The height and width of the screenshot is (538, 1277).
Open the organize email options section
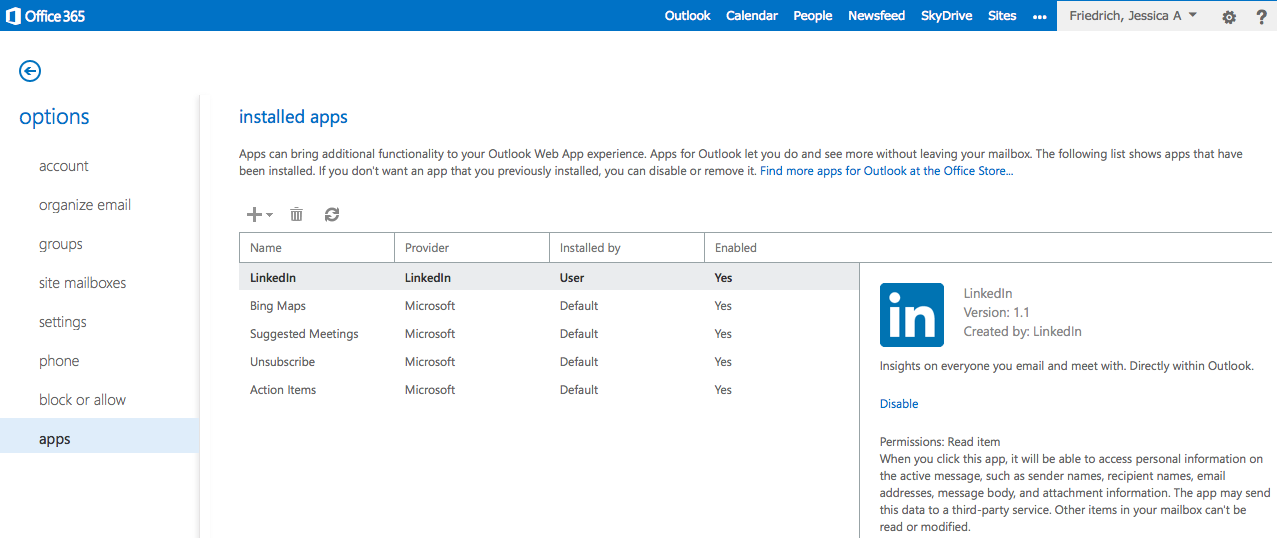pos(85,205)
